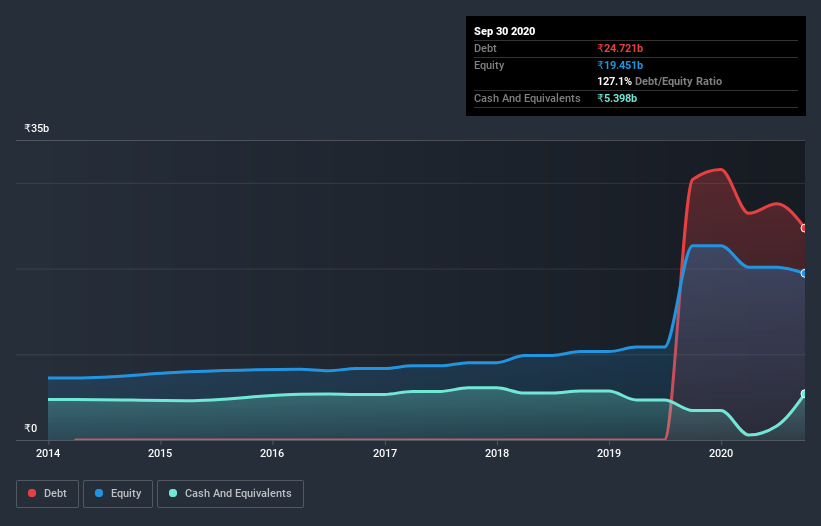
Task: Click the 127.1% Debt/Equity Ratio text
Action: [x=659, y=81]
